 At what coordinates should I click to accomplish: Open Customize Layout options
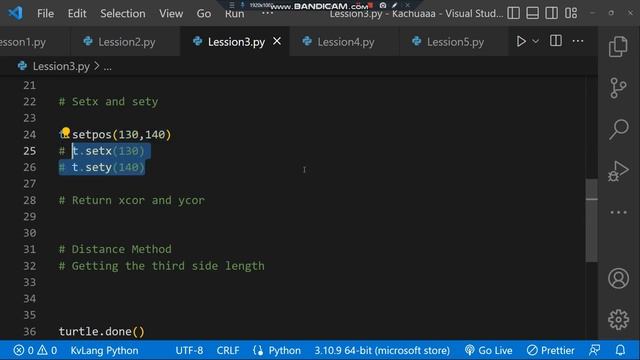click(571, 13)
